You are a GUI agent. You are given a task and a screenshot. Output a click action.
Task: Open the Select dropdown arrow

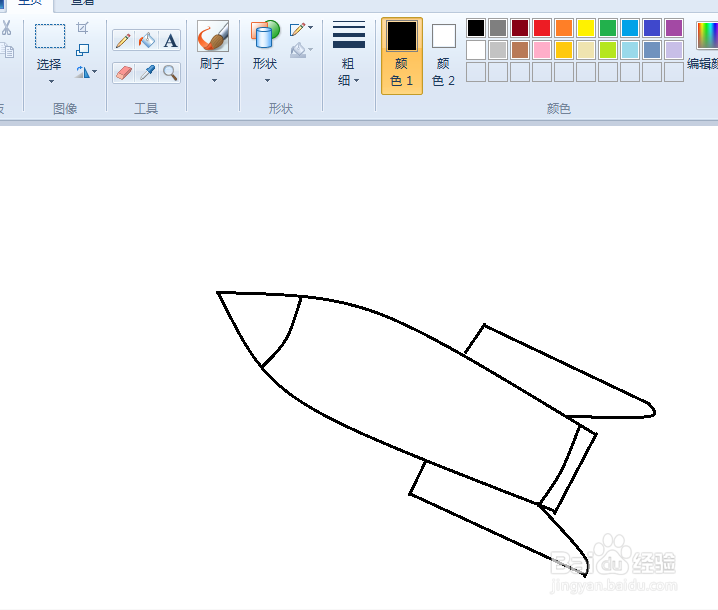(x=51, y=82)
